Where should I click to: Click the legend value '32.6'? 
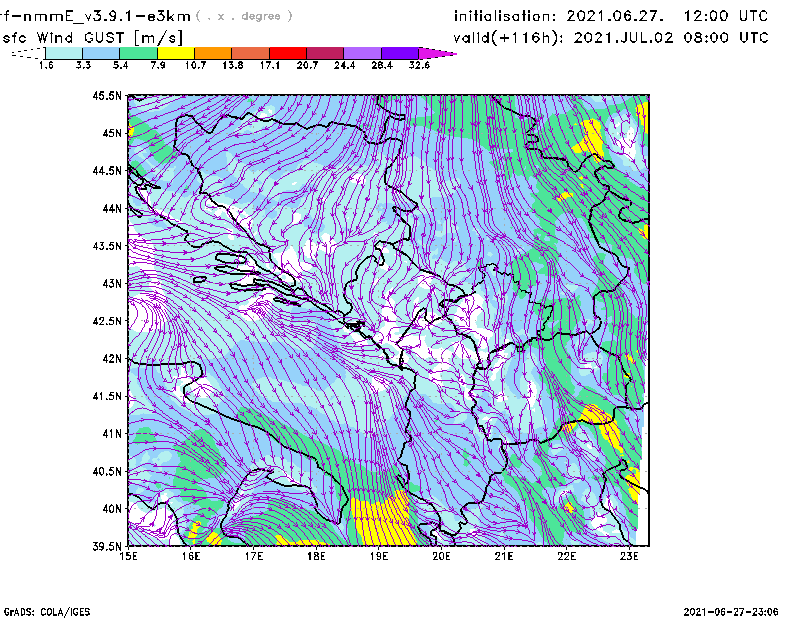click(419, 65)
